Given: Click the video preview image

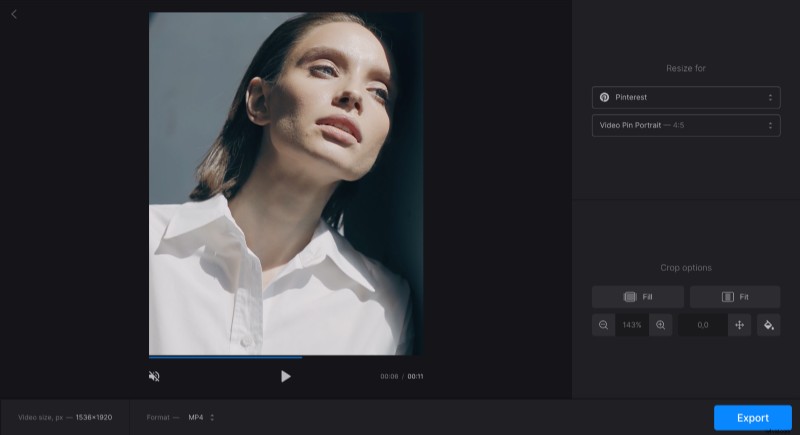Looking at the screenshot, I should pyautogui.click(x=286, y=184).
